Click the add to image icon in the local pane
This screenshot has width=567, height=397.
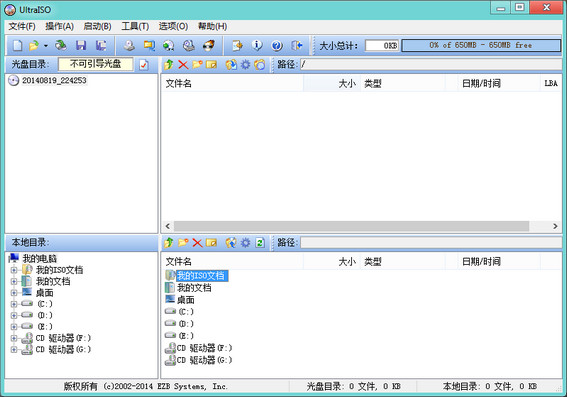(231, 243)
